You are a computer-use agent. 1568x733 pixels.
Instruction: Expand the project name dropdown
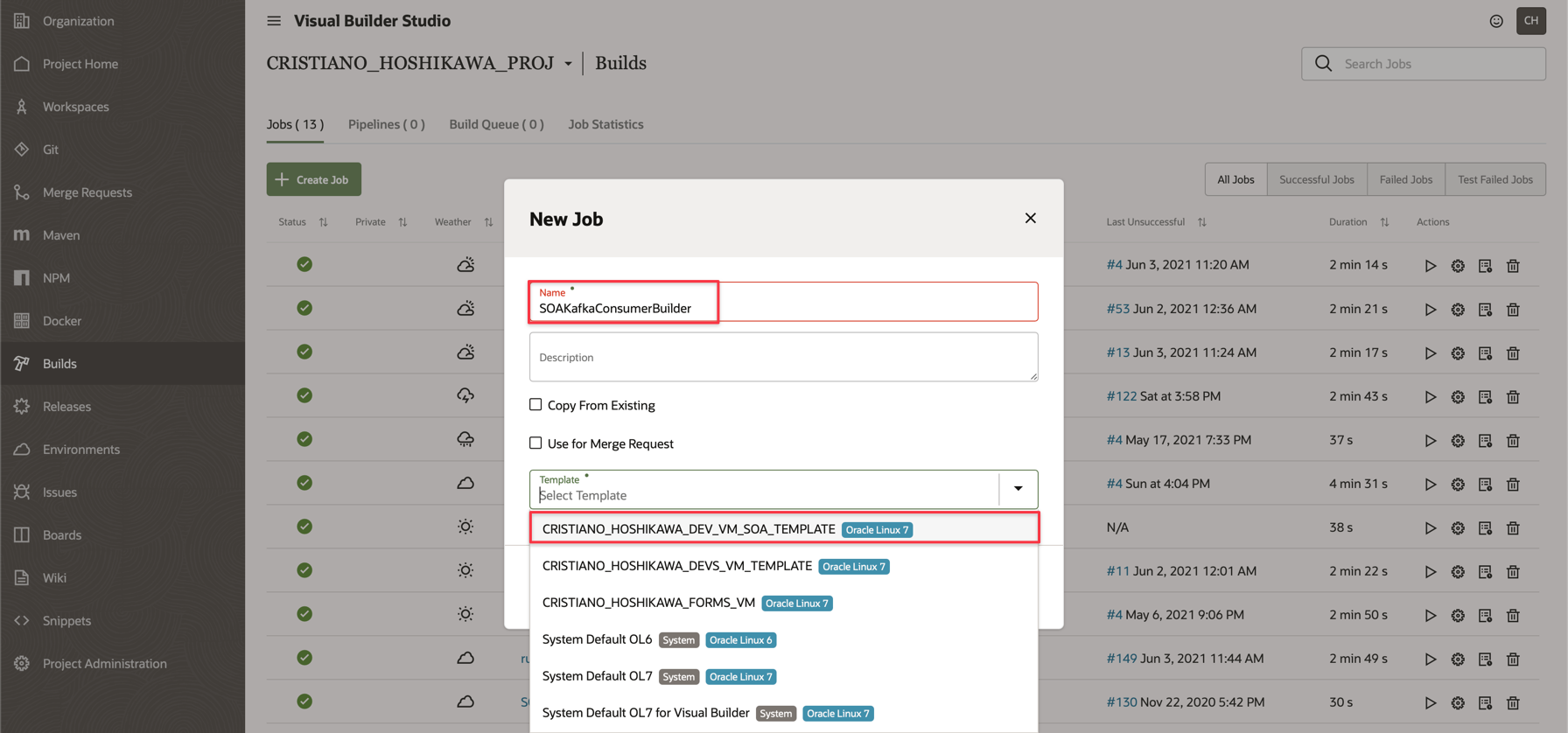click(568, 64)
